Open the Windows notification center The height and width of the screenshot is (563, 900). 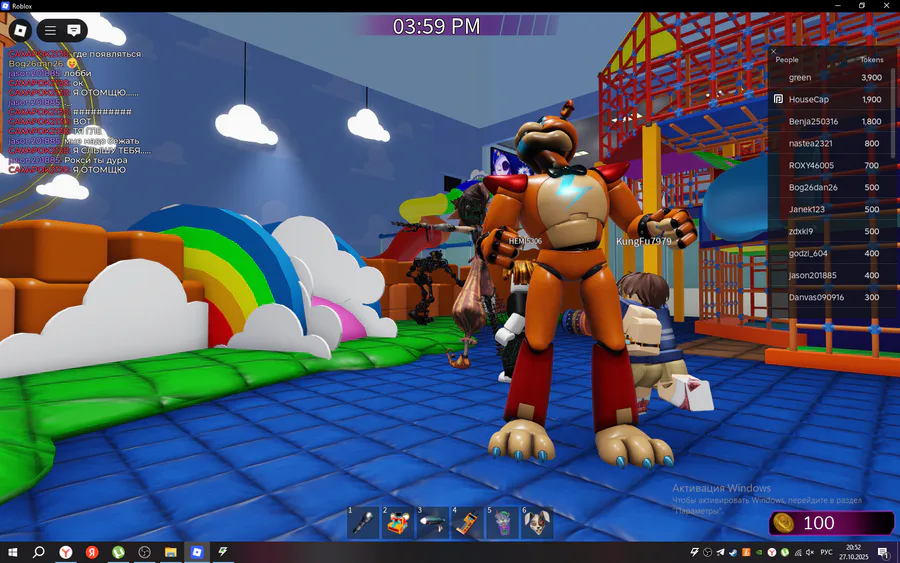pos(883,552)
